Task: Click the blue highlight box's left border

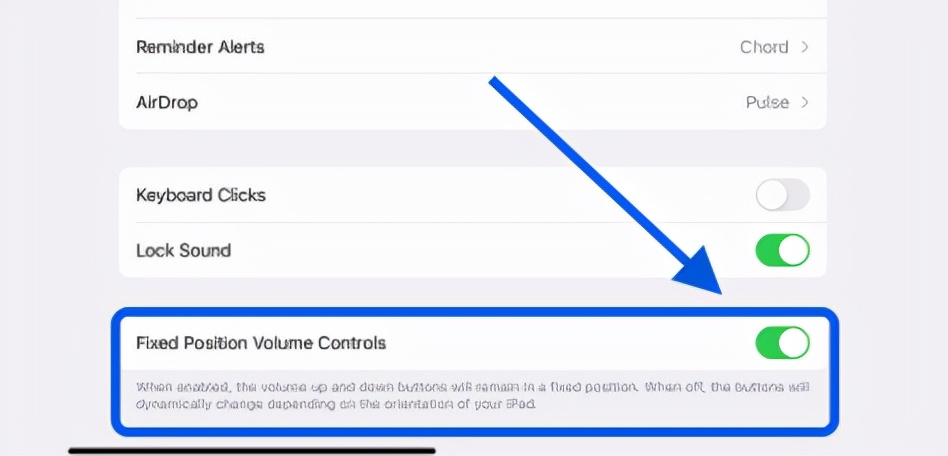Action: click(x=114, y=372)
